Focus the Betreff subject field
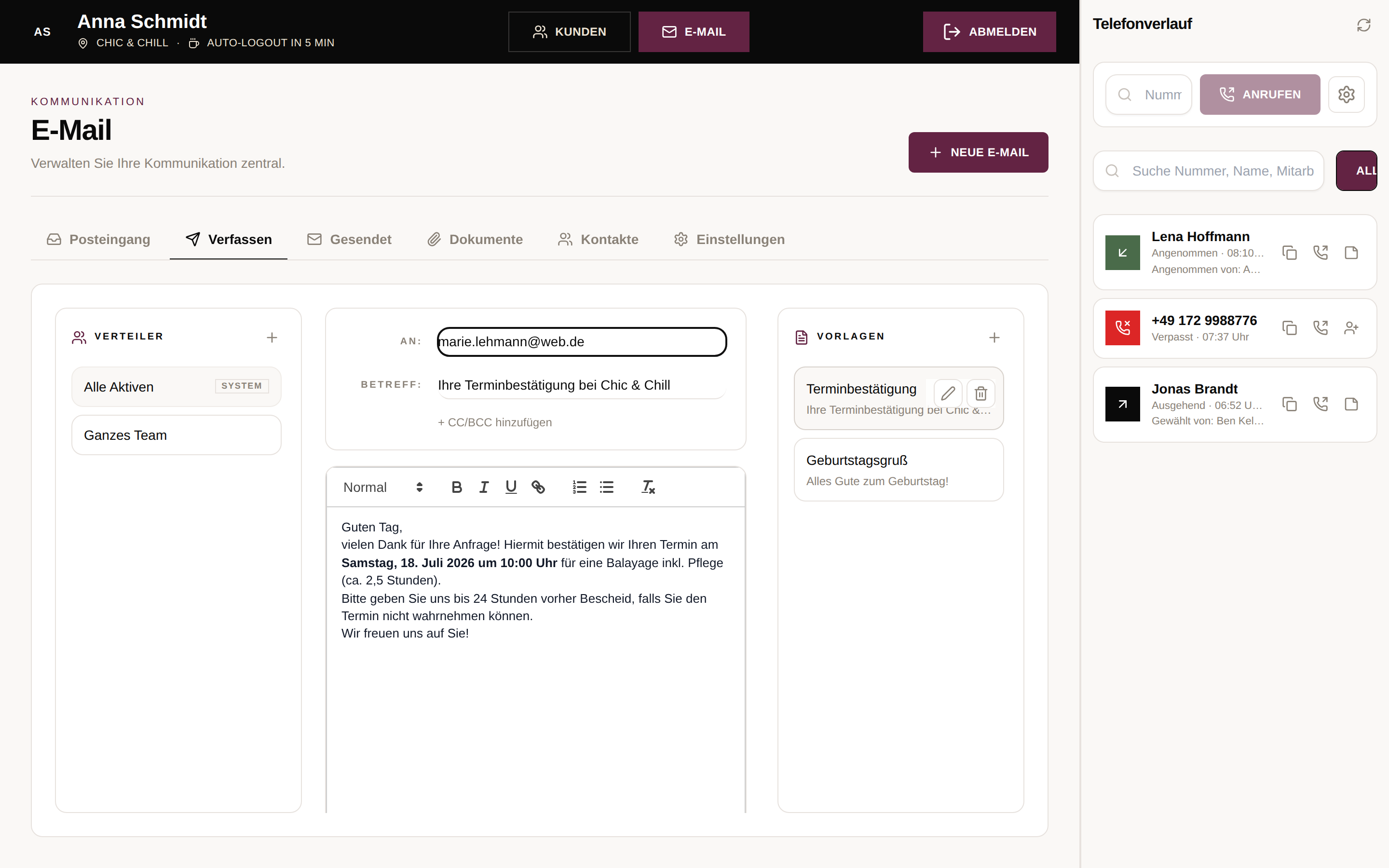 (x=582, y=385)
